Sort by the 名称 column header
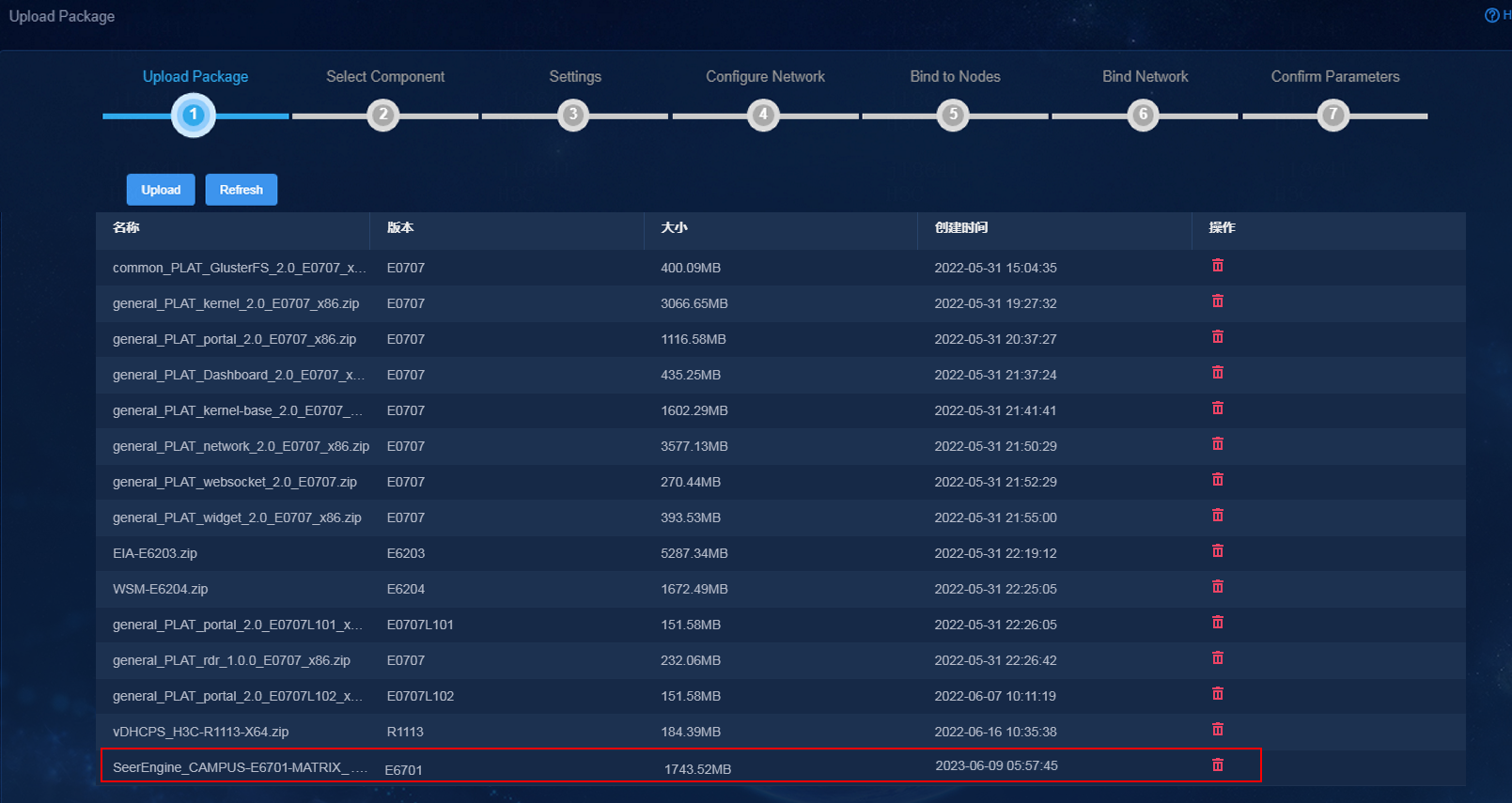The height and width of the screenshot is (803, 1512). 126,227
